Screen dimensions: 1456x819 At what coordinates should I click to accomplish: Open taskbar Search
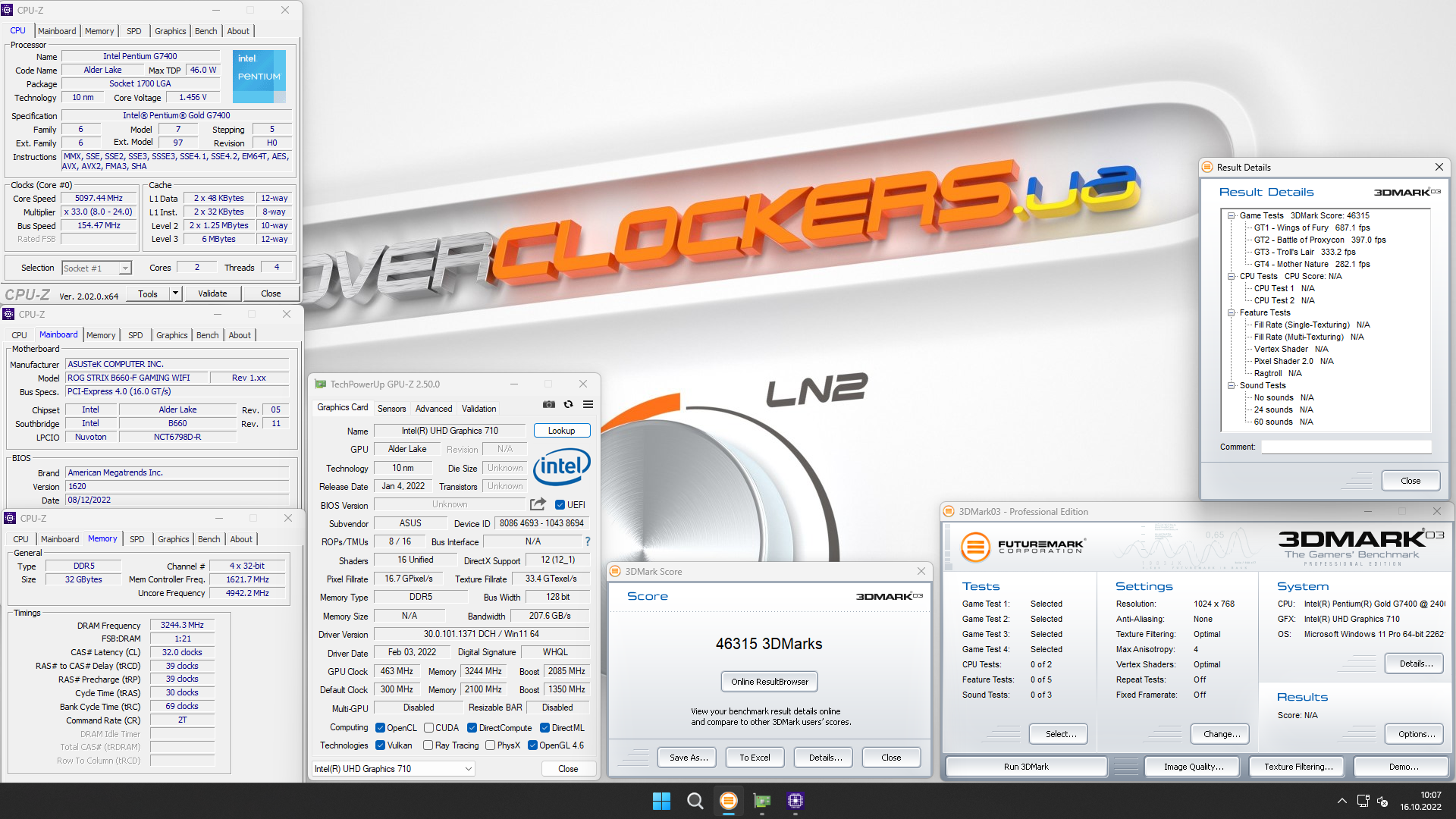click(695, 801)
